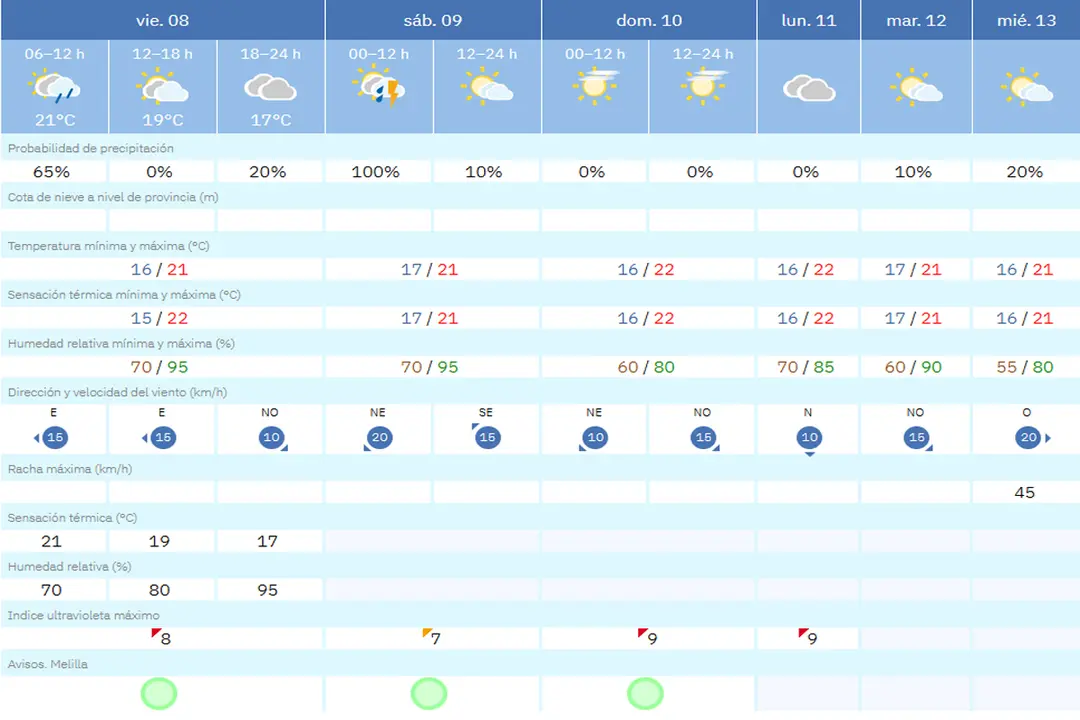Click the Sensación térmica mínima y máxima label
The width and height of the screenshot is (1080, 720).
(124, 295)
